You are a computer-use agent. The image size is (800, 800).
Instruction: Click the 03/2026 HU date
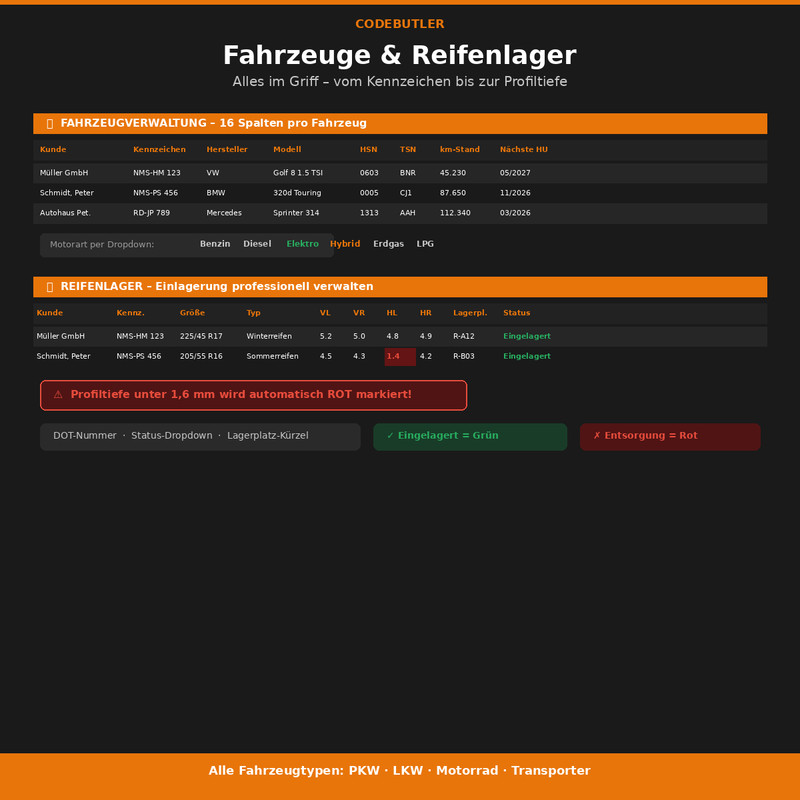tap(515, 213)
